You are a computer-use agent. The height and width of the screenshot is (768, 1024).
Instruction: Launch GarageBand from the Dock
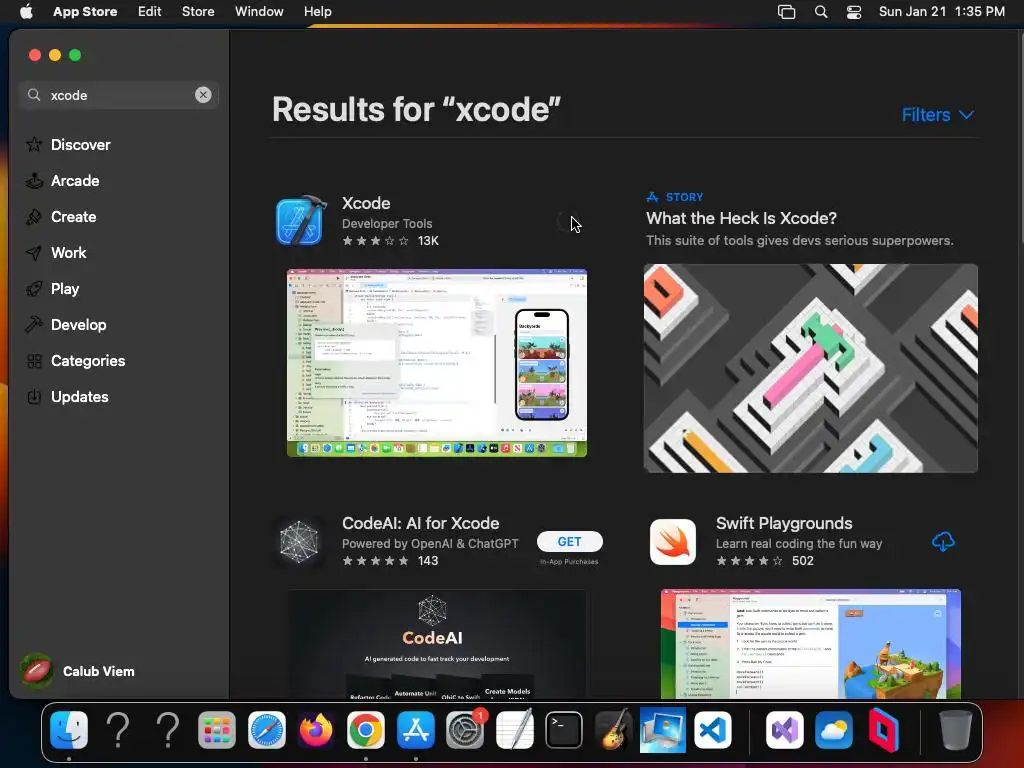pos(613,729)
